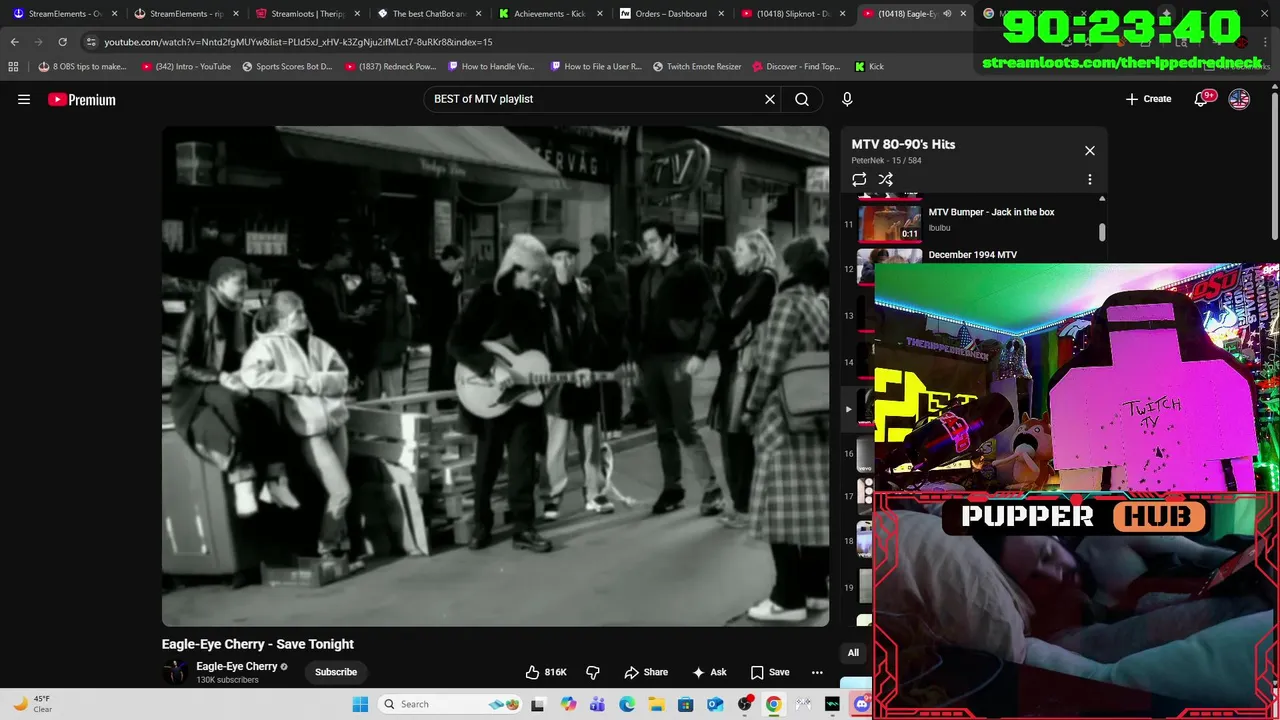This screenshot has width=1280, height=720.
Task: Select December 1994 MTV playlist entry
Action: (x=972, y=255)
